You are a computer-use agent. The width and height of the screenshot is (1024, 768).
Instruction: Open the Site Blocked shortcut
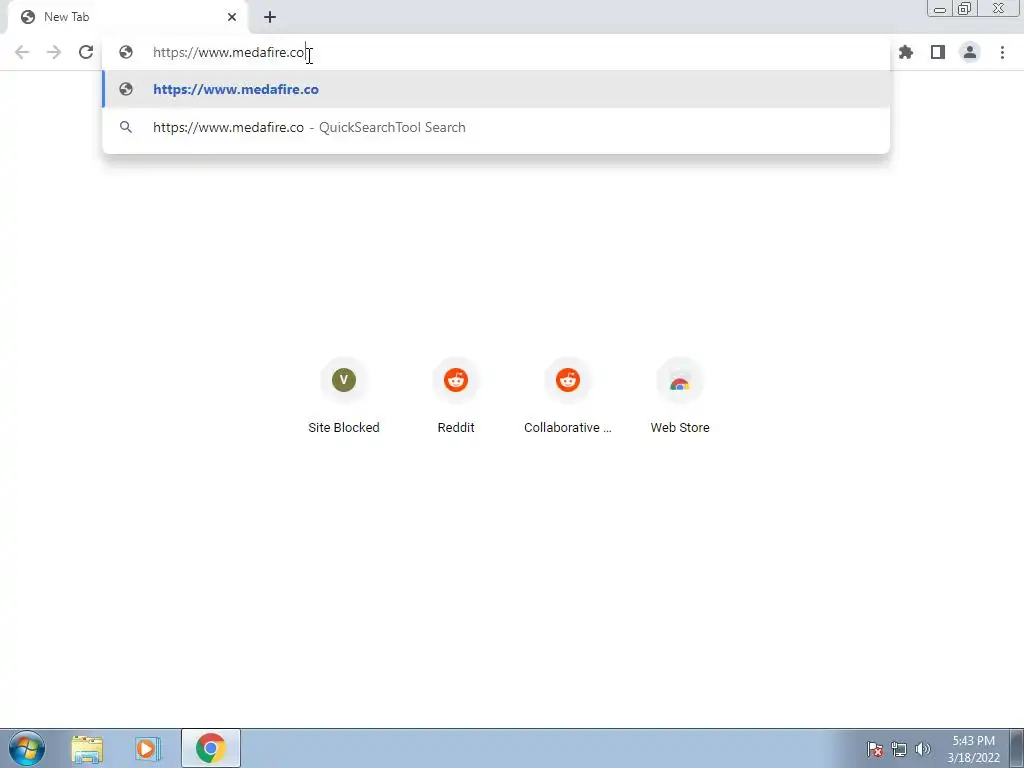(344, 397)
